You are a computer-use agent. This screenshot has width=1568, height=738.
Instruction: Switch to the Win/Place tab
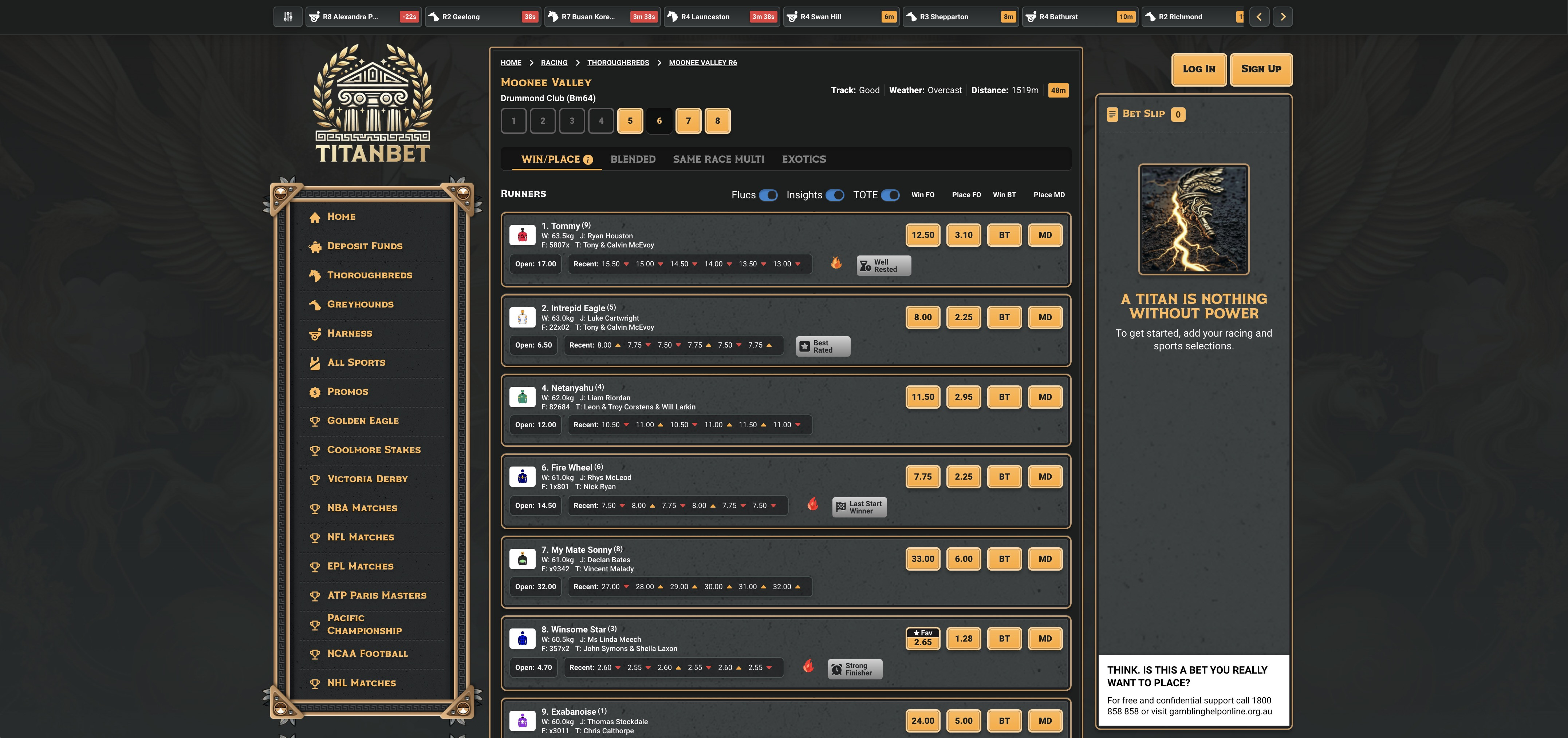556,159
